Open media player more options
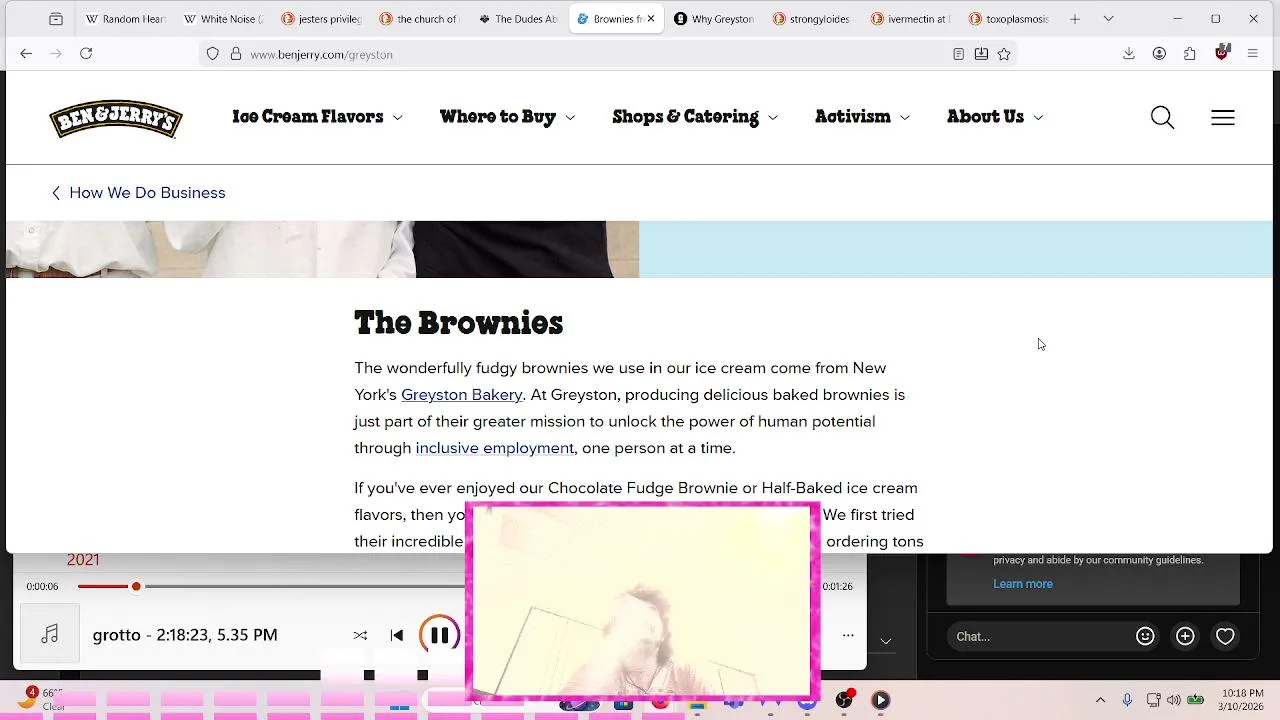The height and width of the screenshot is (720, 1280). (848, 635)
